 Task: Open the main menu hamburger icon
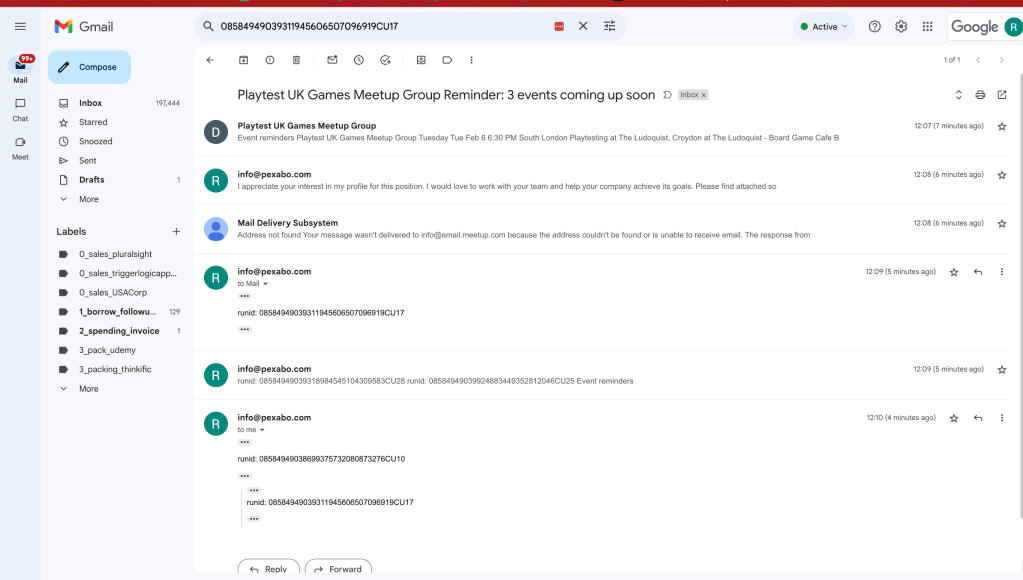point(20,27)
